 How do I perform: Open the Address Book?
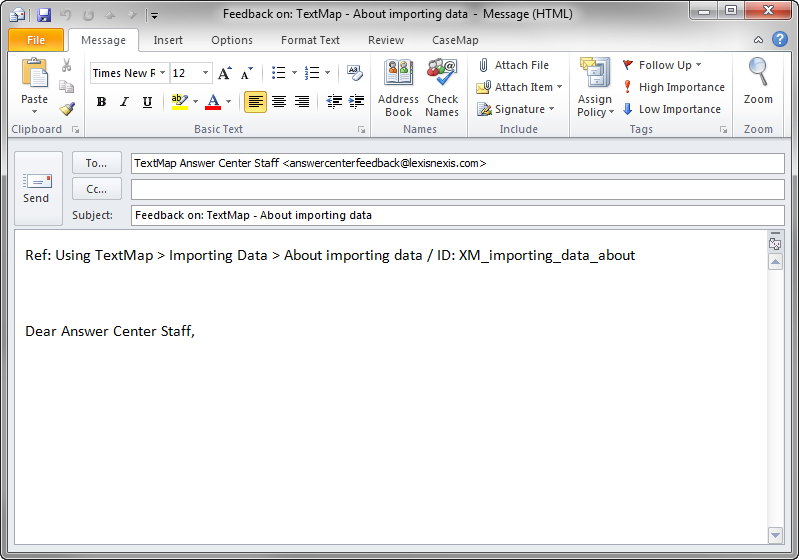pos(398,88)
